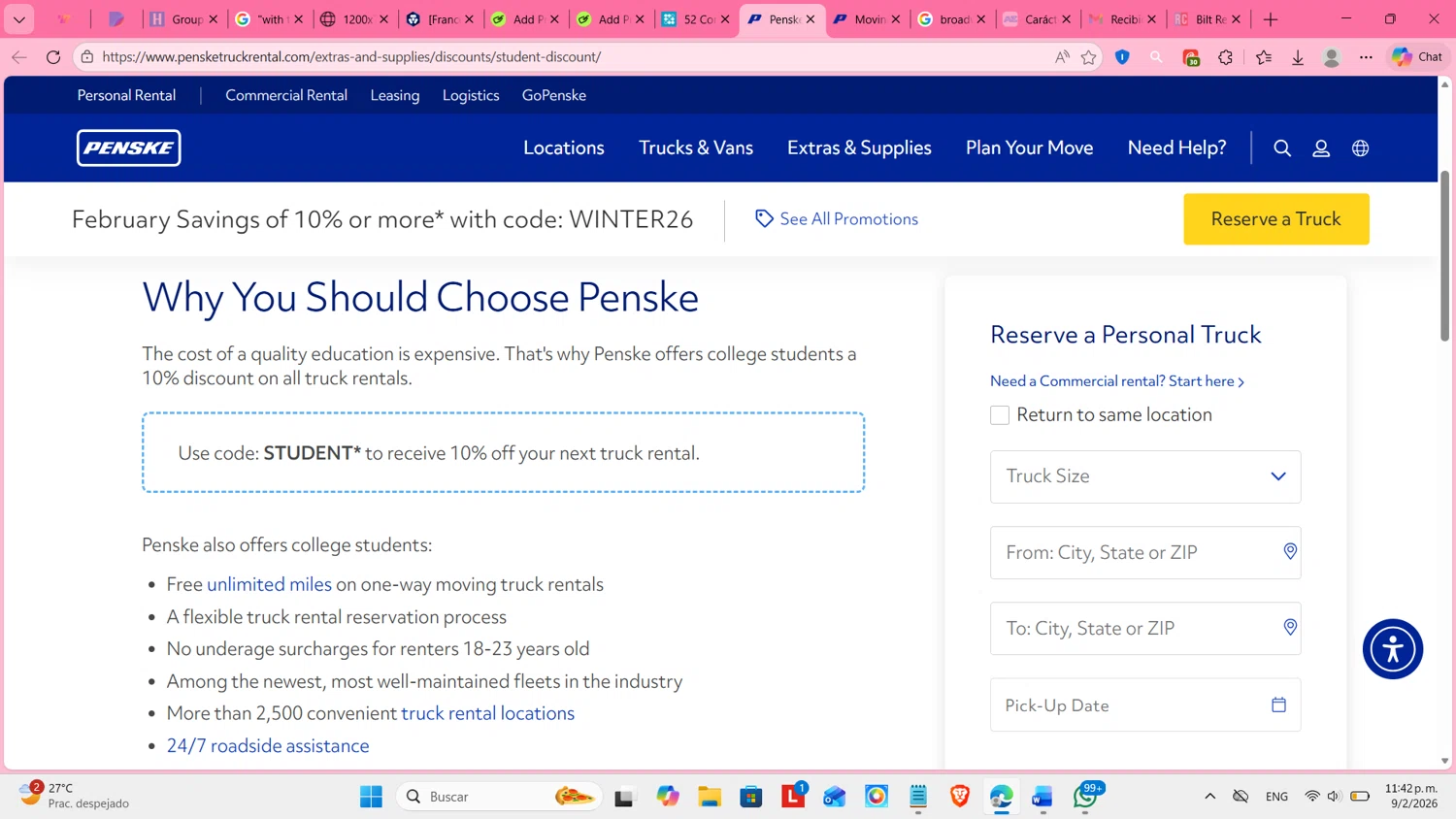Click the page vertical scrollbar thumb

1444,256
